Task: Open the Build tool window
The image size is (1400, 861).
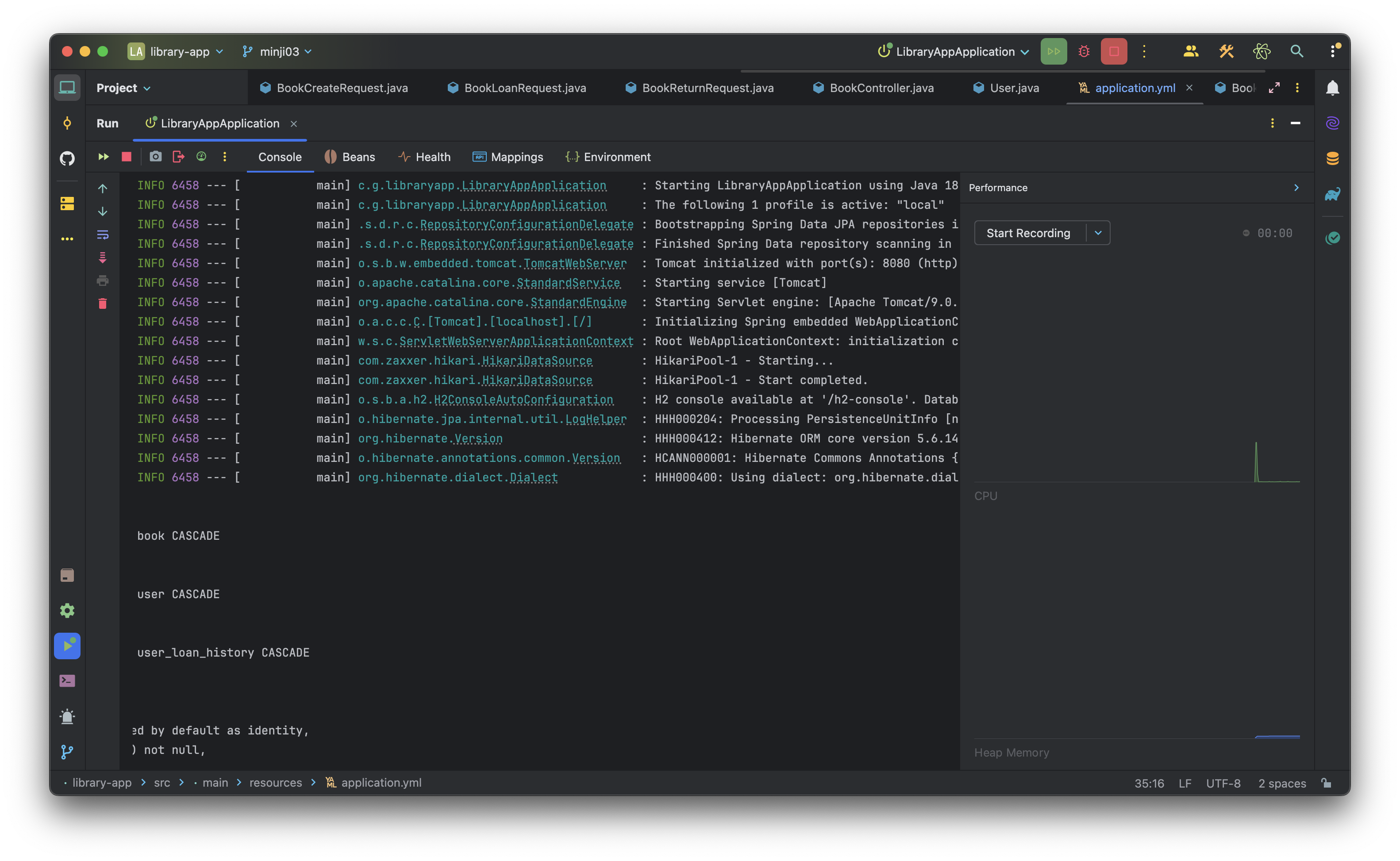Action: pyautogui.click(x=67, y=575)
